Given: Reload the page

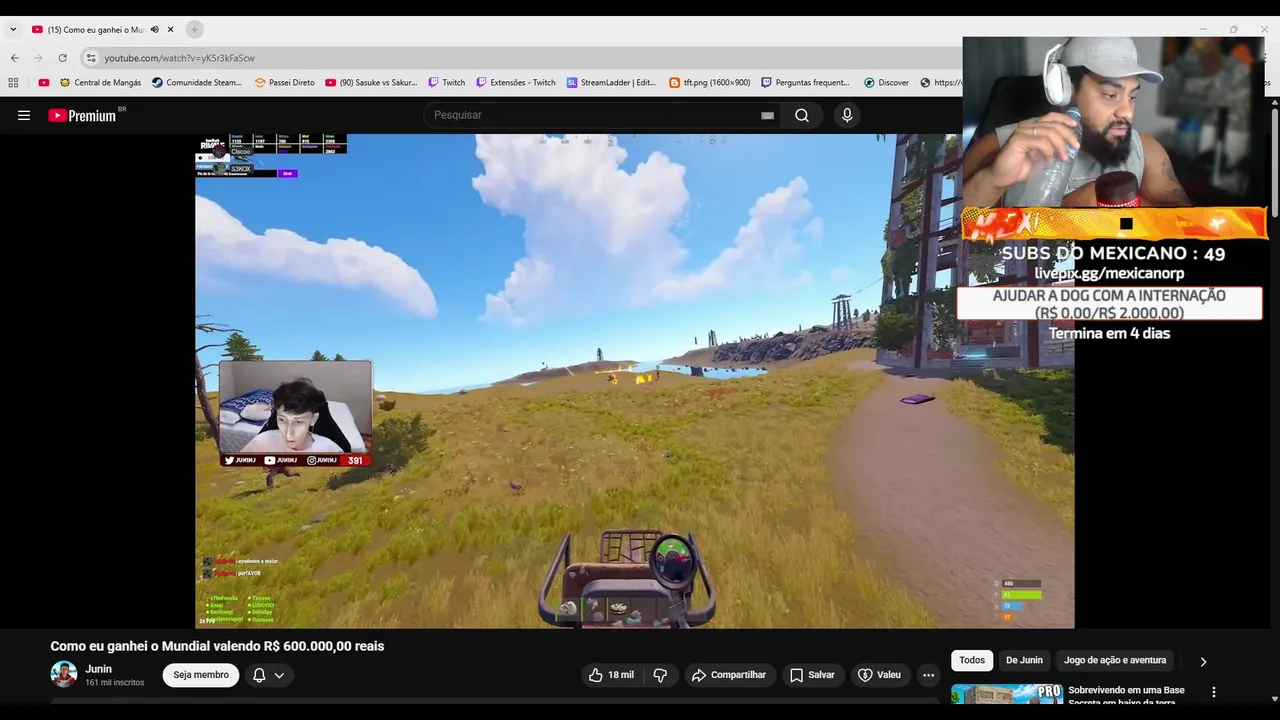Looking at the screenshot, I should pyautogui.click(x=62, y=58).
